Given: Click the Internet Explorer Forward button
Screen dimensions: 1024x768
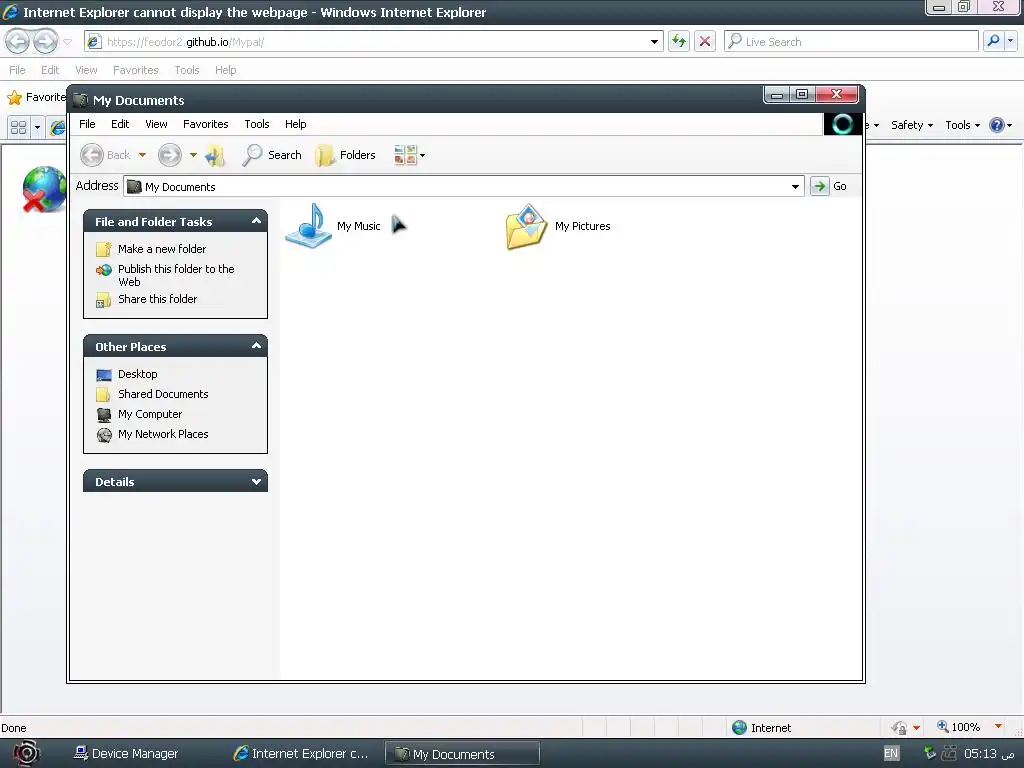Looking at the screenshot, I should [x=45, y=42].
